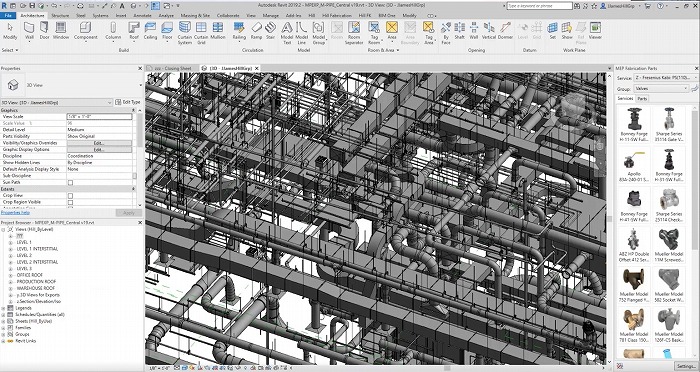Select the Roof tool
The height and width of the screenshot is (372, 700).
pos(134,31)
